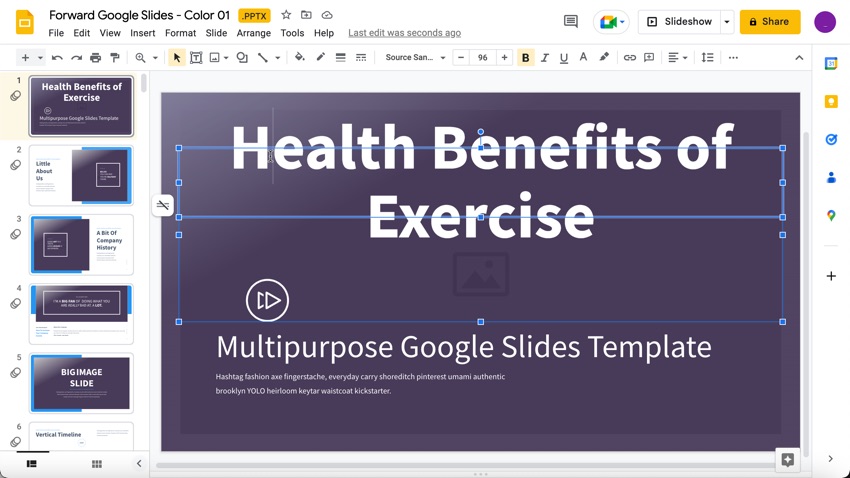
Task: Click the Share button
Action: point(770,22)
